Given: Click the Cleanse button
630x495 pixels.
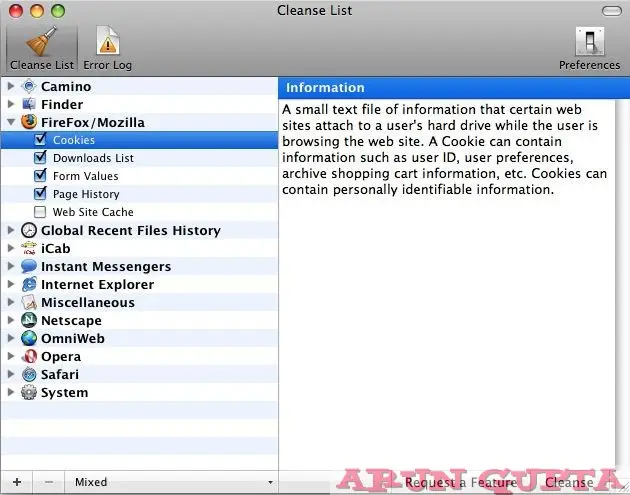Looking at the screenshot, I should coord(569,482).
